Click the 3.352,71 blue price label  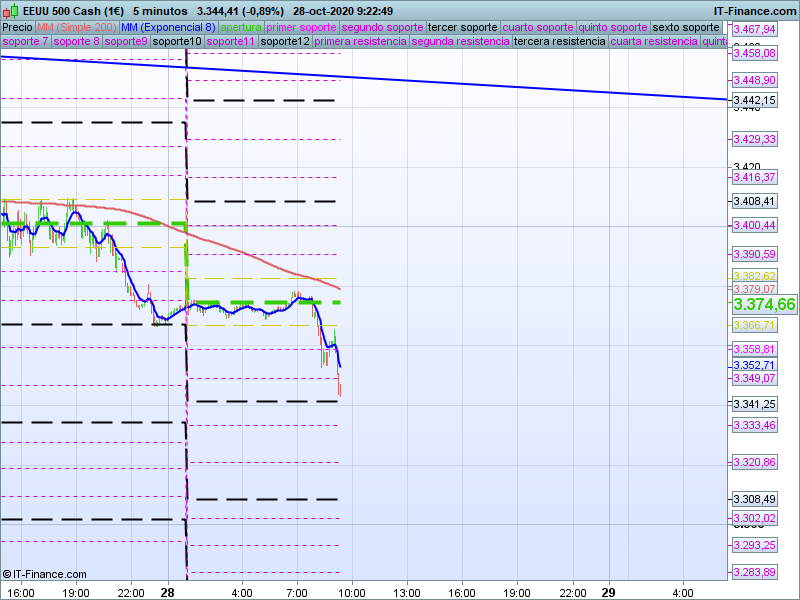(754, 365)
